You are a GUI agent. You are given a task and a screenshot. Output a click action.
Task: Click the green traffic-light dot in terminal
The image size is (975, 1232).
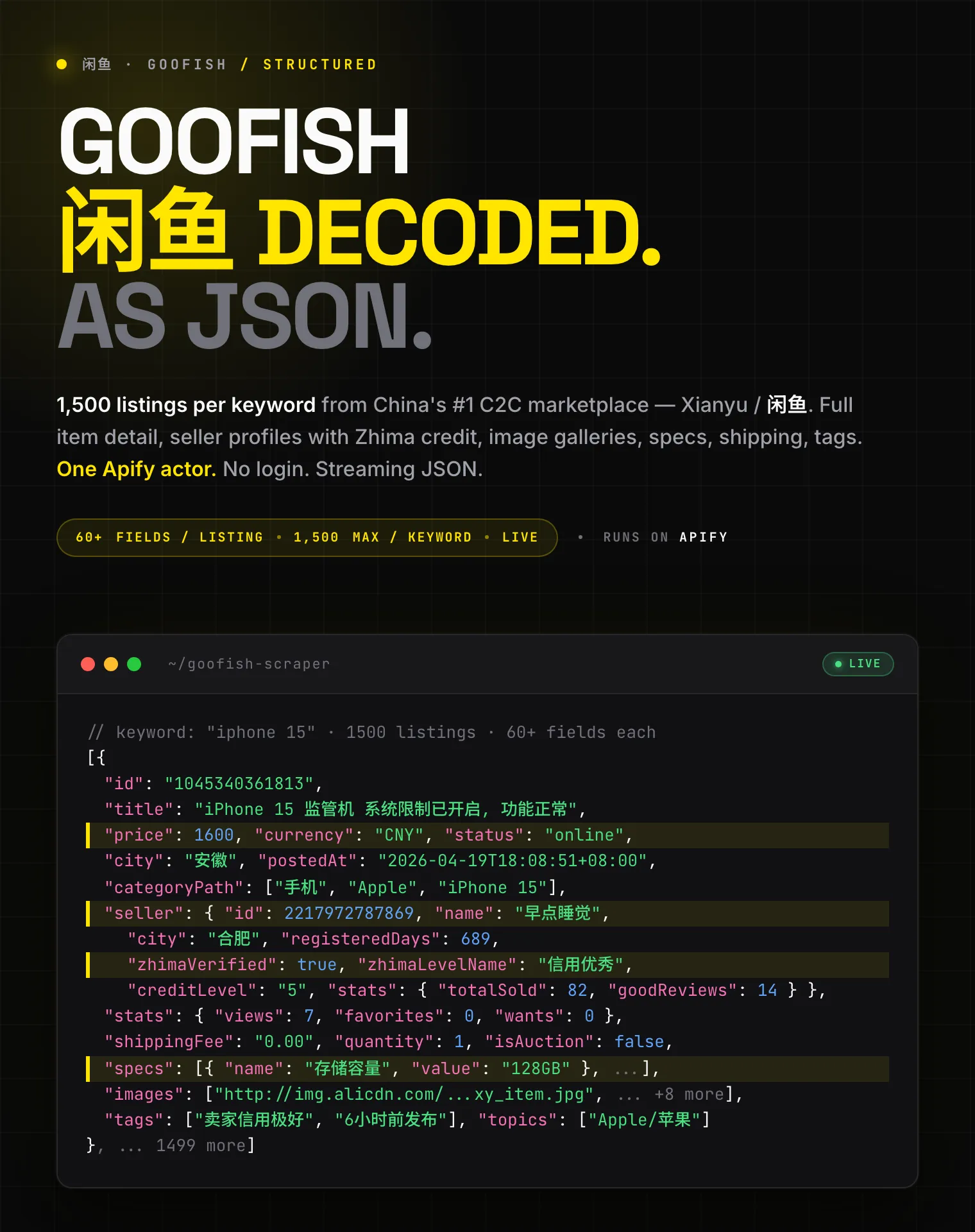pyautogui.click(x=134, y=664)
